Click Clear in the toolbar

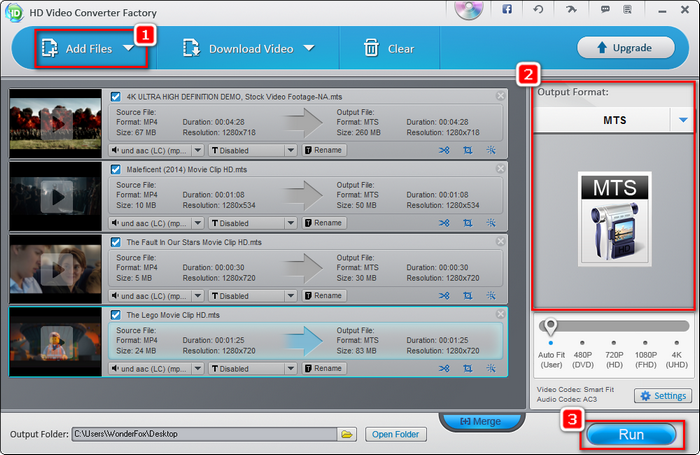[389, 48]
